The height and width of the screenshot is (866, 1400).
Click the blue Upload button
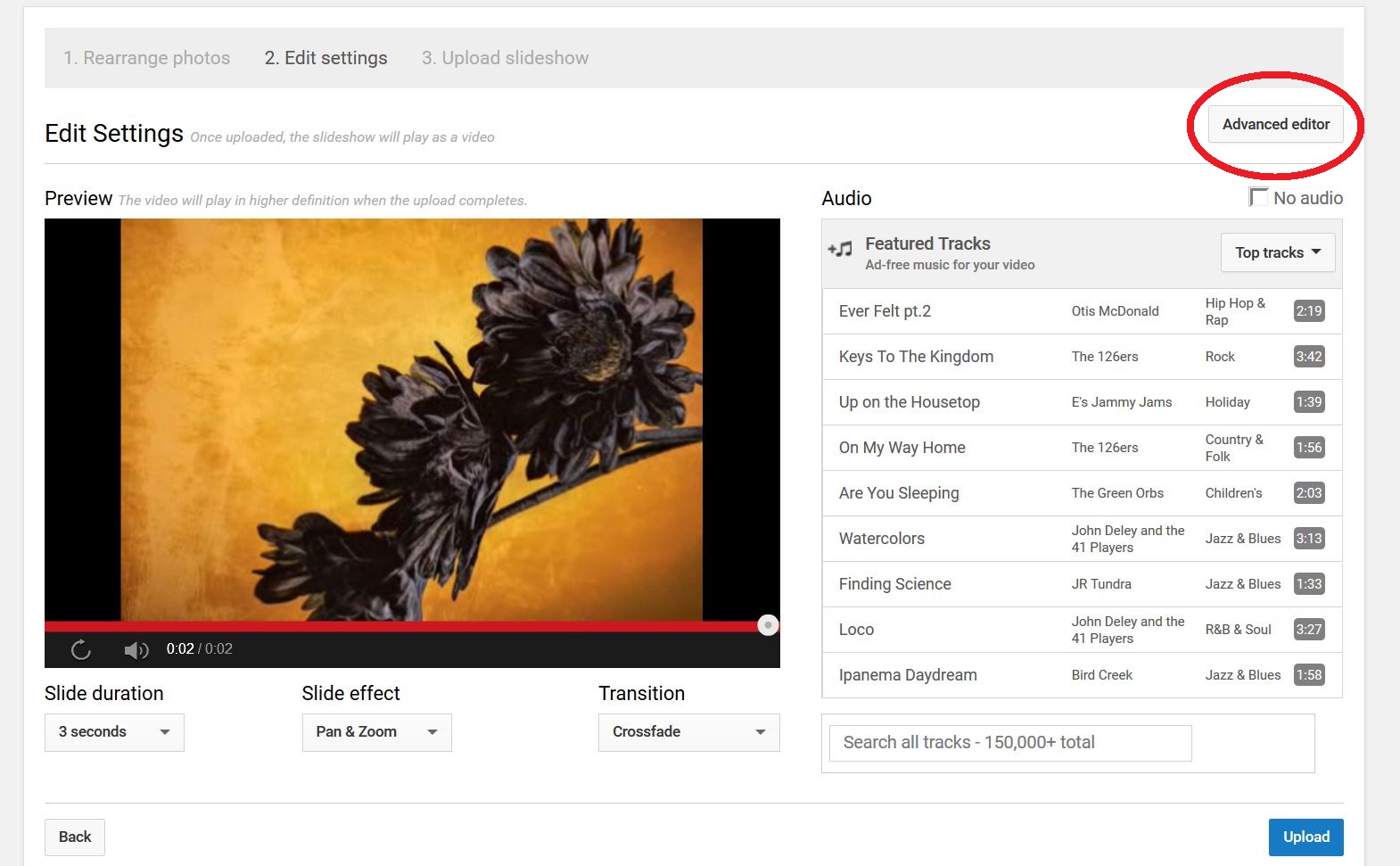coord(1305,837)
